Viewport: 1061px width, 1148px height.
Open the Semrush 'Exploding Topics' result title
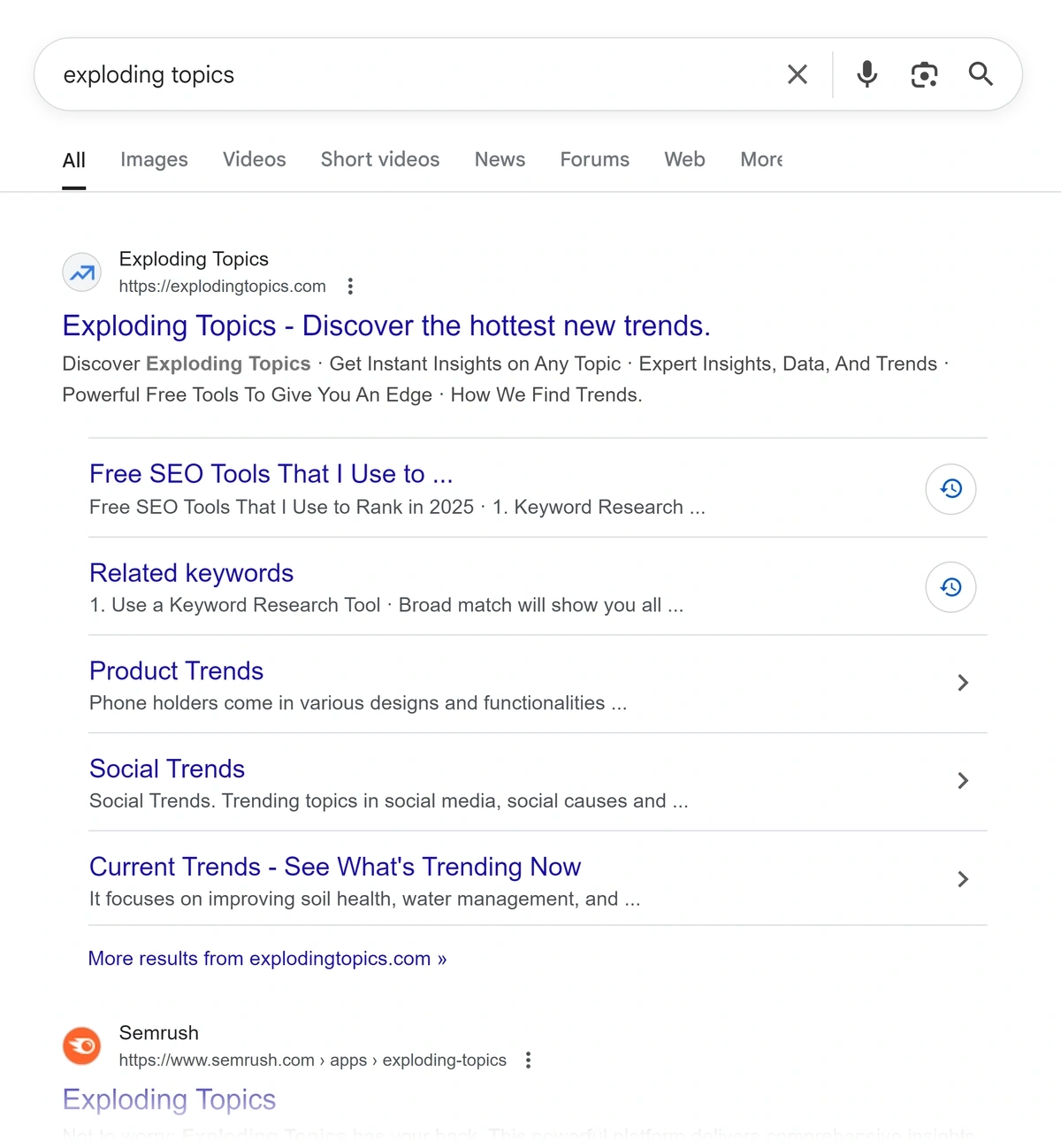[x=169, y=1099]
